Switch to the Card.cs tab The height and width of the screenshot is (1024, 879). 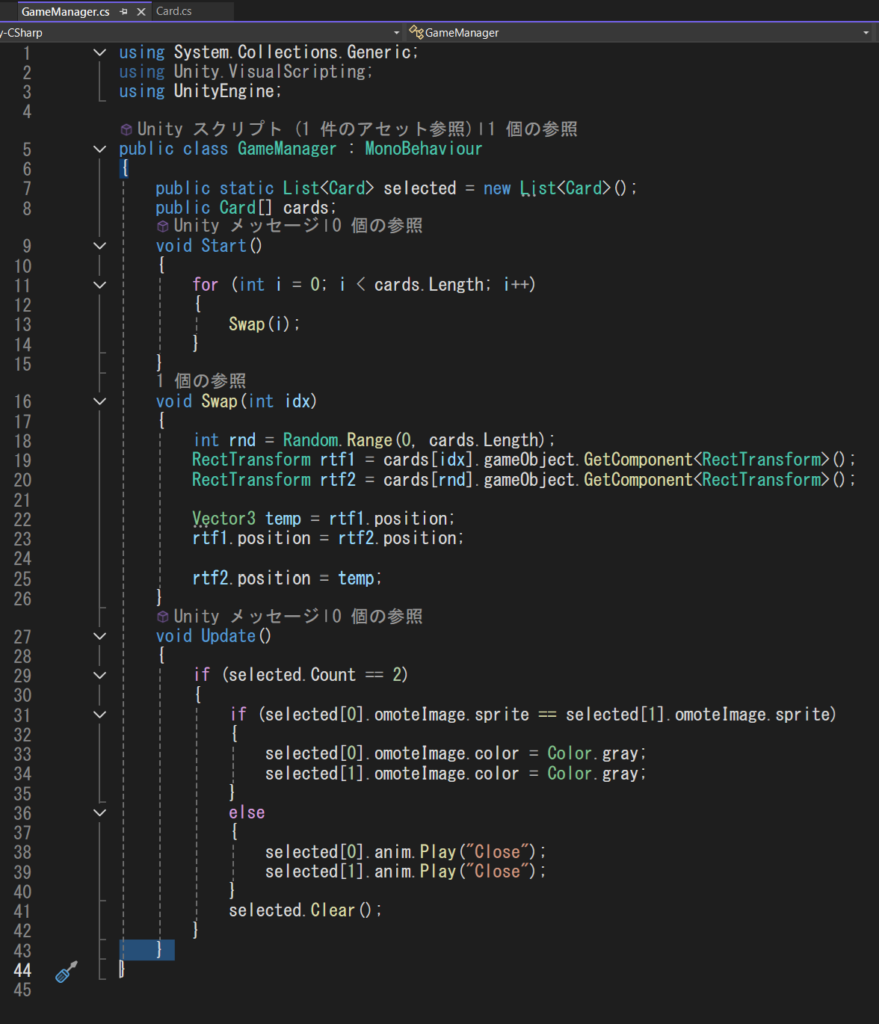(174, 12)
